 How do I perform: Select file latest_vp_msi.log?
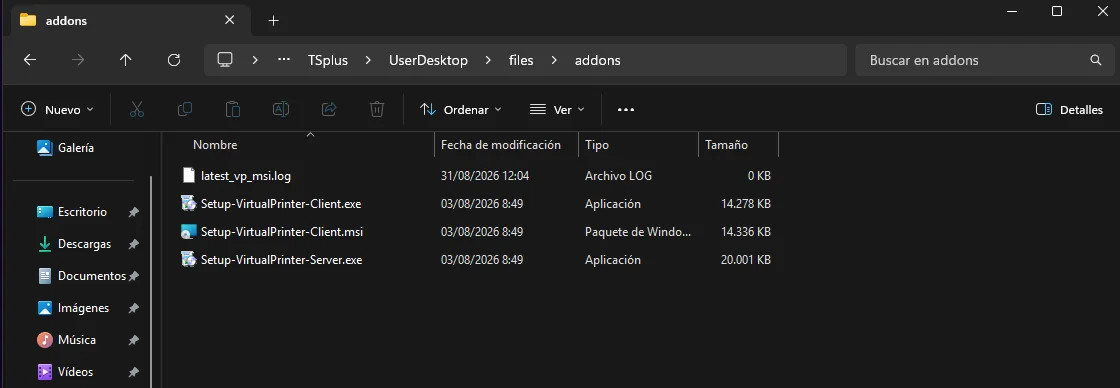click(x=246, y=175)
